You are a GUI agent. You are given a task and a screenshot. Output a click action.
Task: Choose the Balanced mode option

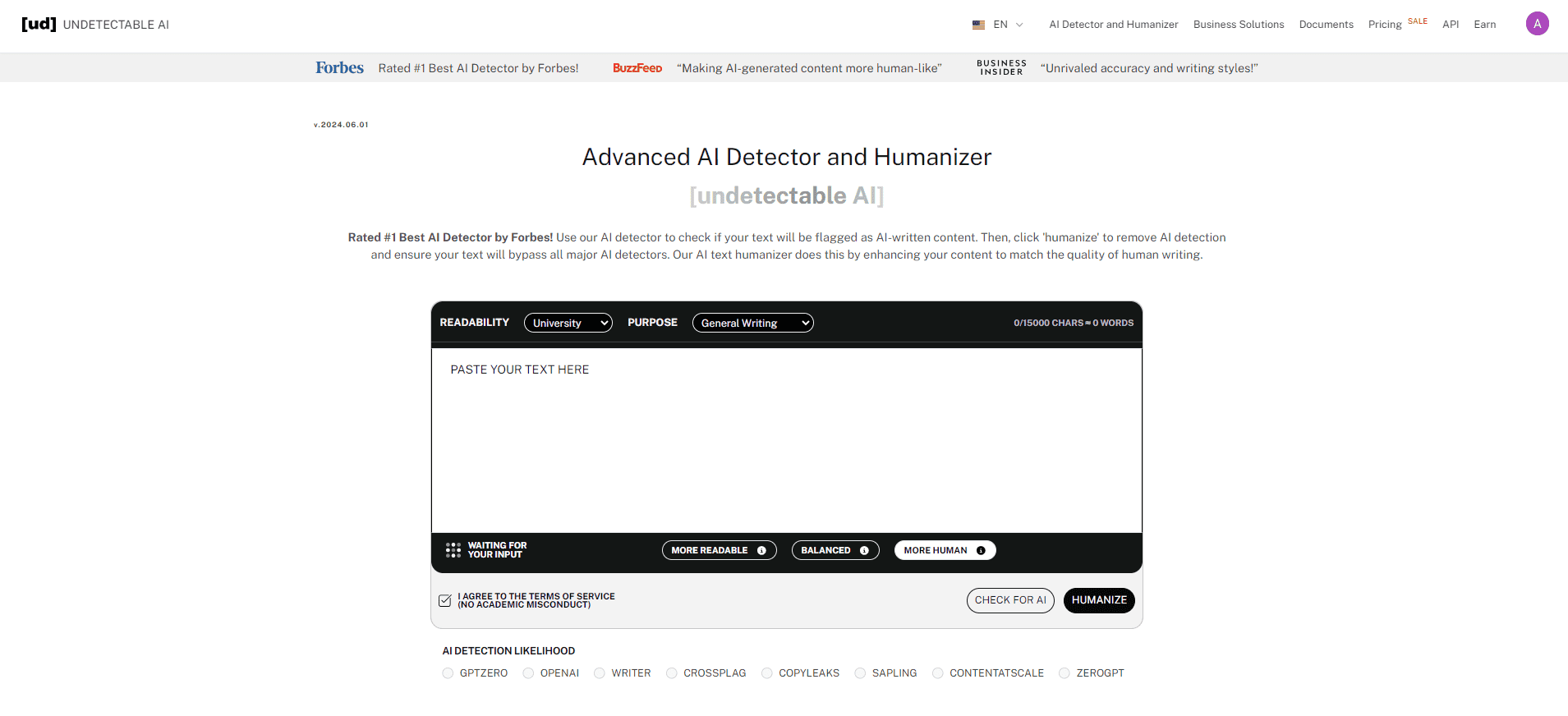(x=826, y=550)
